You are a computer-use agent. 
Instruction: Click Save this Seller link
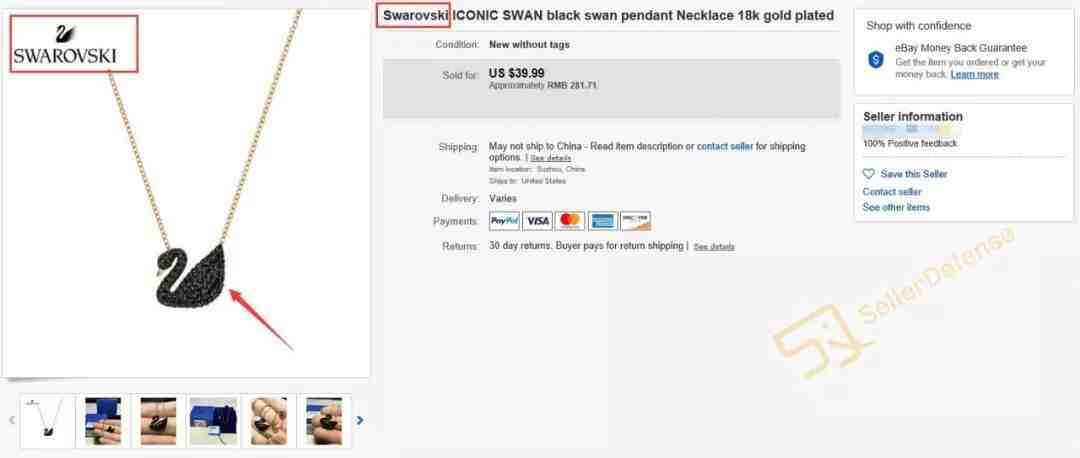coord(914,174)
